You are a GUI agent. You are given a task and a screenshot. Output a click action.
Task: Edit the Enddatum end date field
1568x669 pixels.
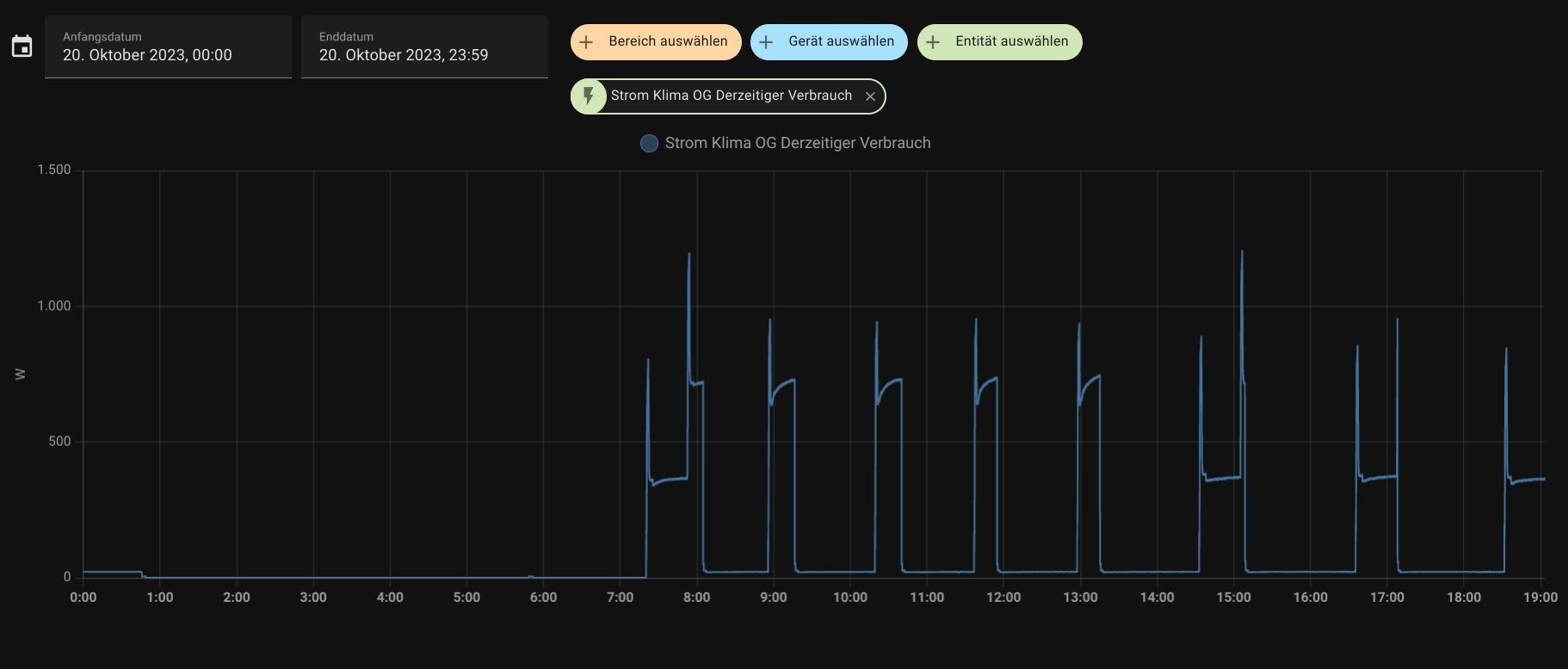pyautogui.click(x=424, y=46)
